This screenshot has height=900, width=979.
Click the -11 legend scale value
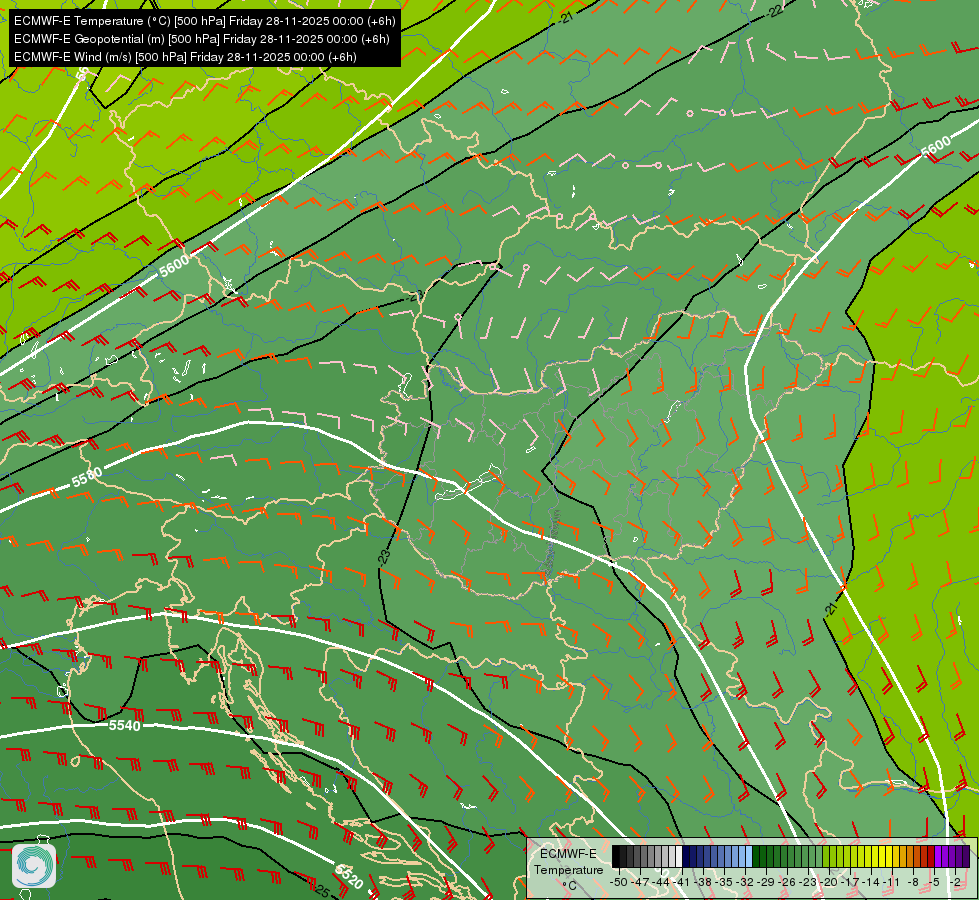tap(891, 882)
